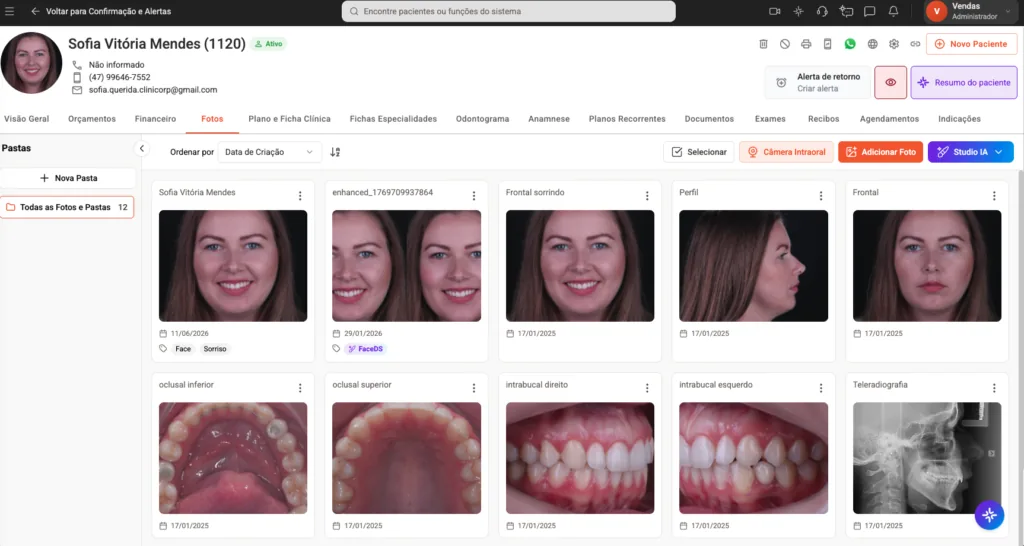Open options menu for Sofia Vitória Mendes photo
The height and width of the screenshot is (546, 1024).
(300, 196)
